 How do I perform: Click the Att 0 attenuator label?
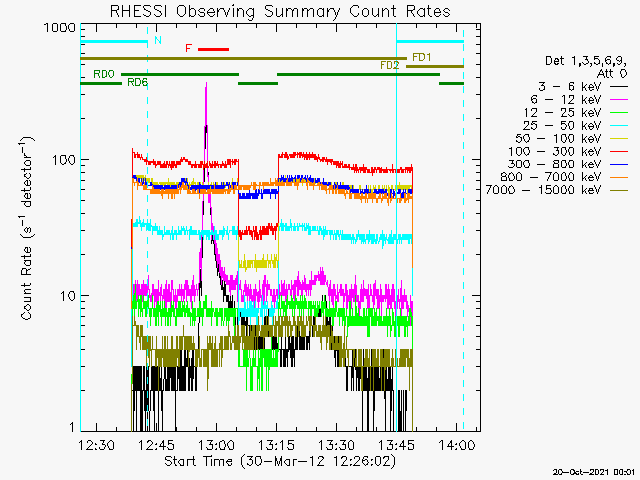[612, 74]
